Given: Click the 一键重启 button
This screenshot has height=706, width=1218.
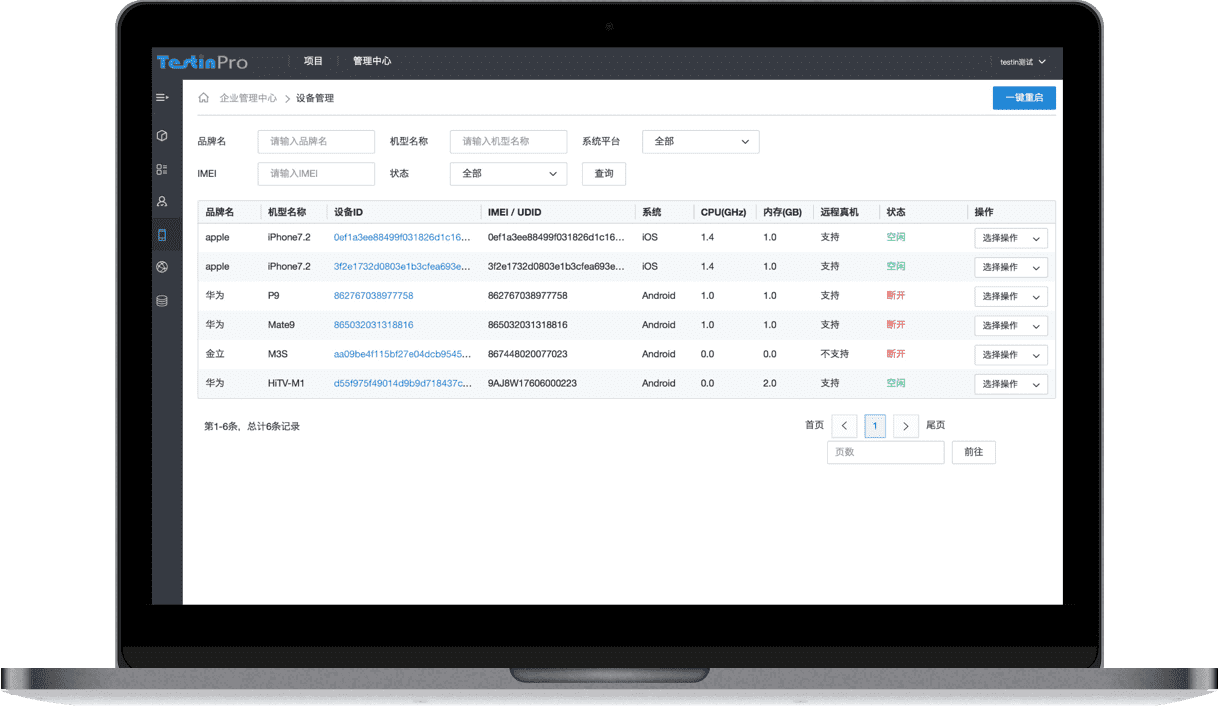Looking at the screenshot, I should [x=1024, y=98].
